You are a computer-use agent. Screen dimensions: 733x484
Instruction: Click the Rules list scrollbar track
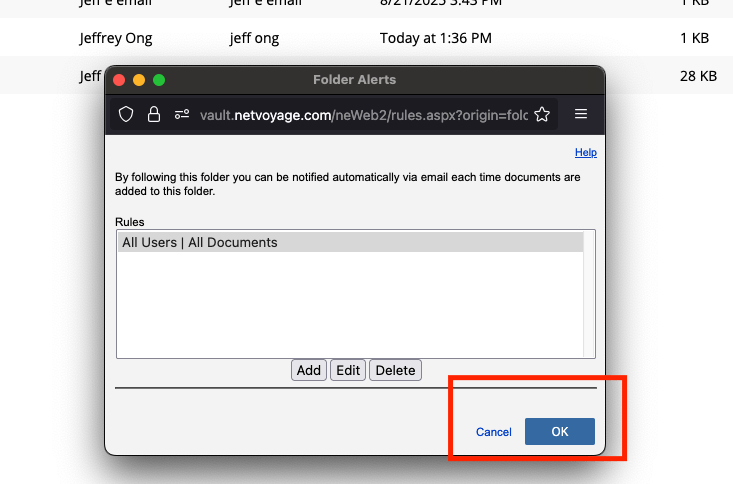tap(589, 294)
